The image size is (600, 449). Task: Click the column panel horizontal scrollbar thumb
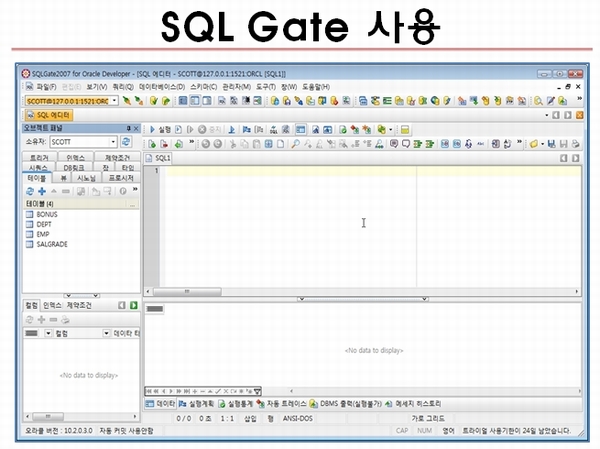point(48,416)
